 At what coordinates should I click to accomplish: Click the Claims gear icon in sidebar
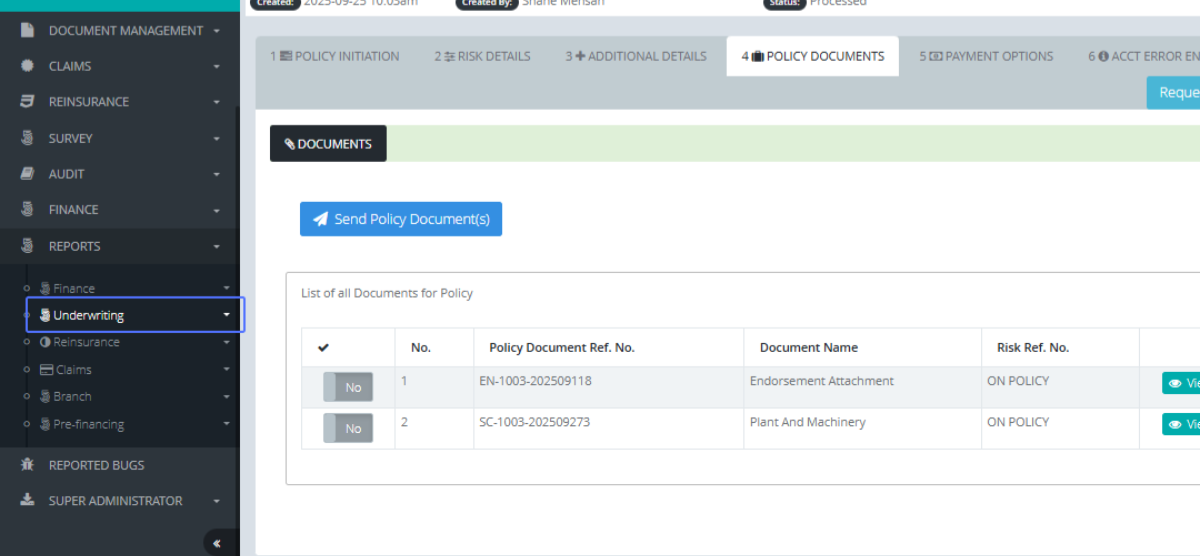[28, 66]
